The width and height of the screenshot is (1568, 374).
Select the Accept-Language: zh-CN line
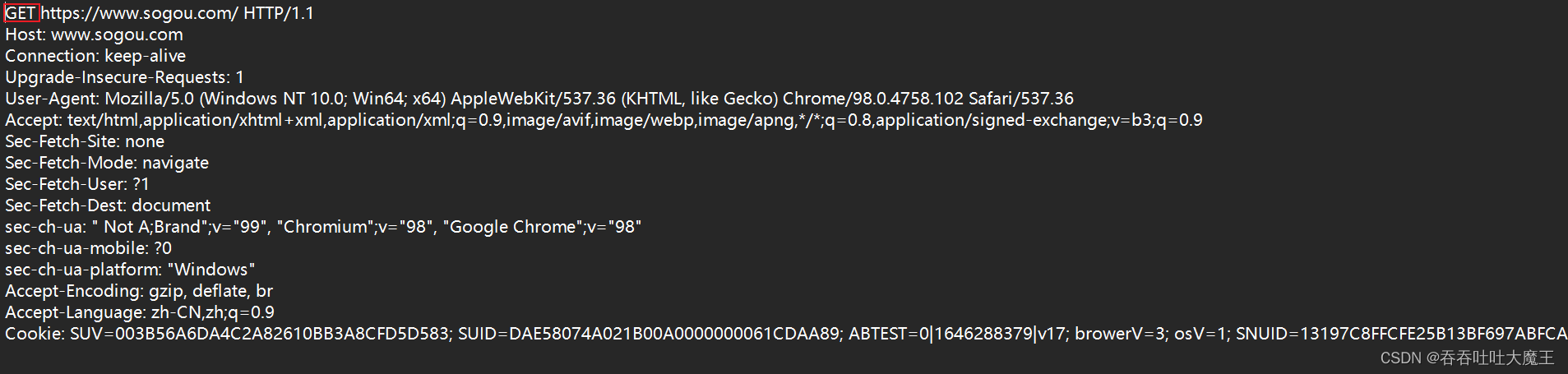(140, 312)
